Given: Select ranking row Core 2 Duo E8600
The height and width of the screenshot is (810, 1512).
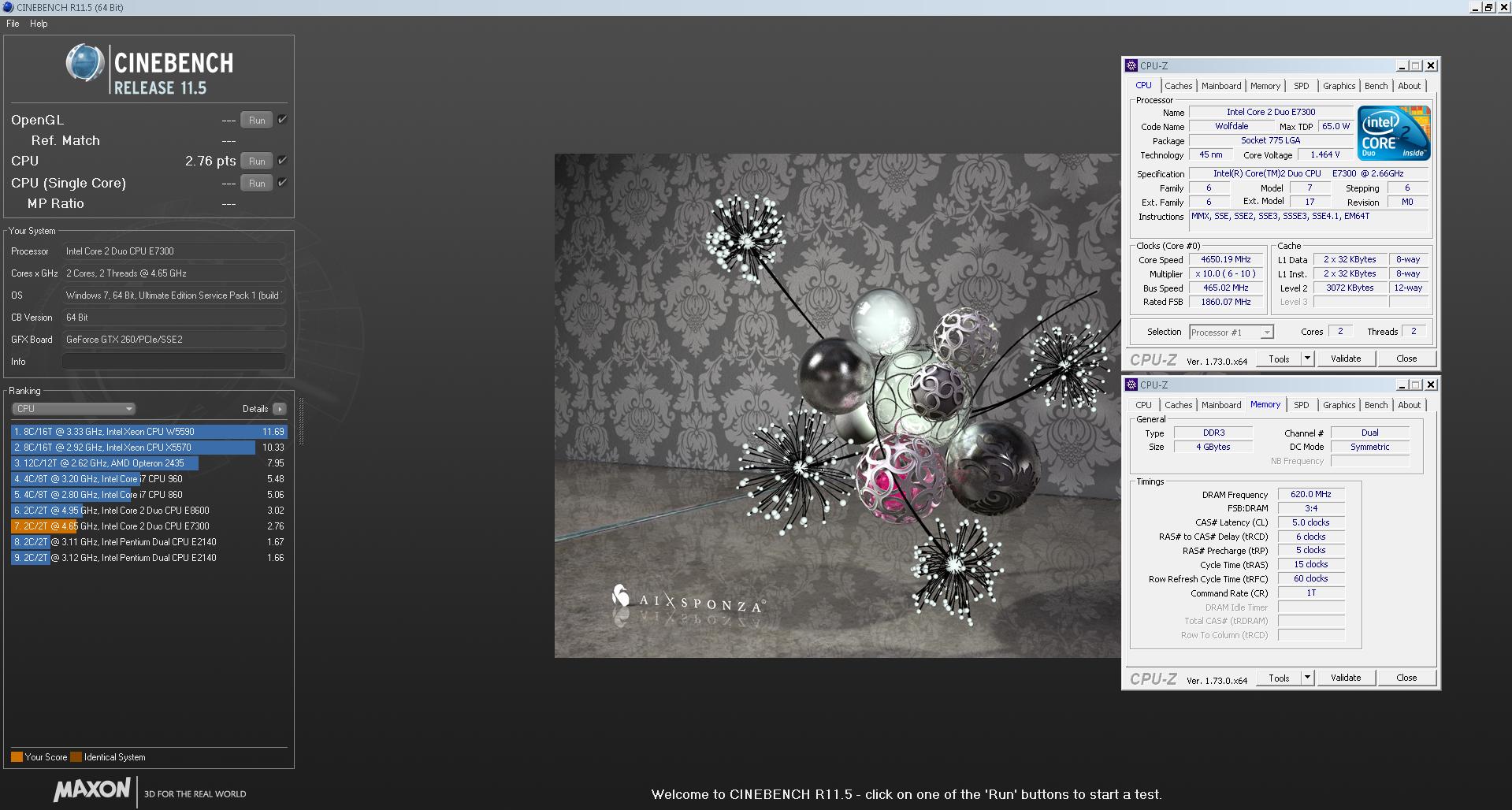Looking at the screenshot, I should point(149,511).
